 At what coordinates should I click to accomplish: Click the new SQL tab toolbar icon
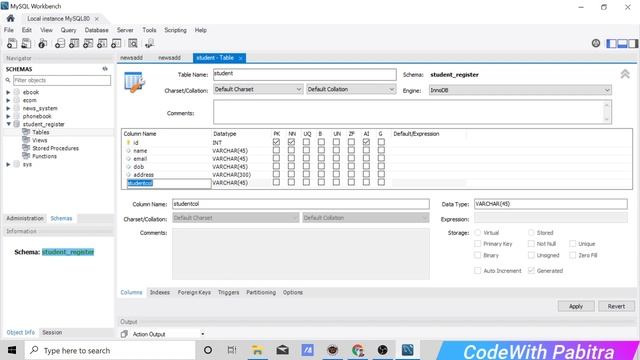click(12, 43)
